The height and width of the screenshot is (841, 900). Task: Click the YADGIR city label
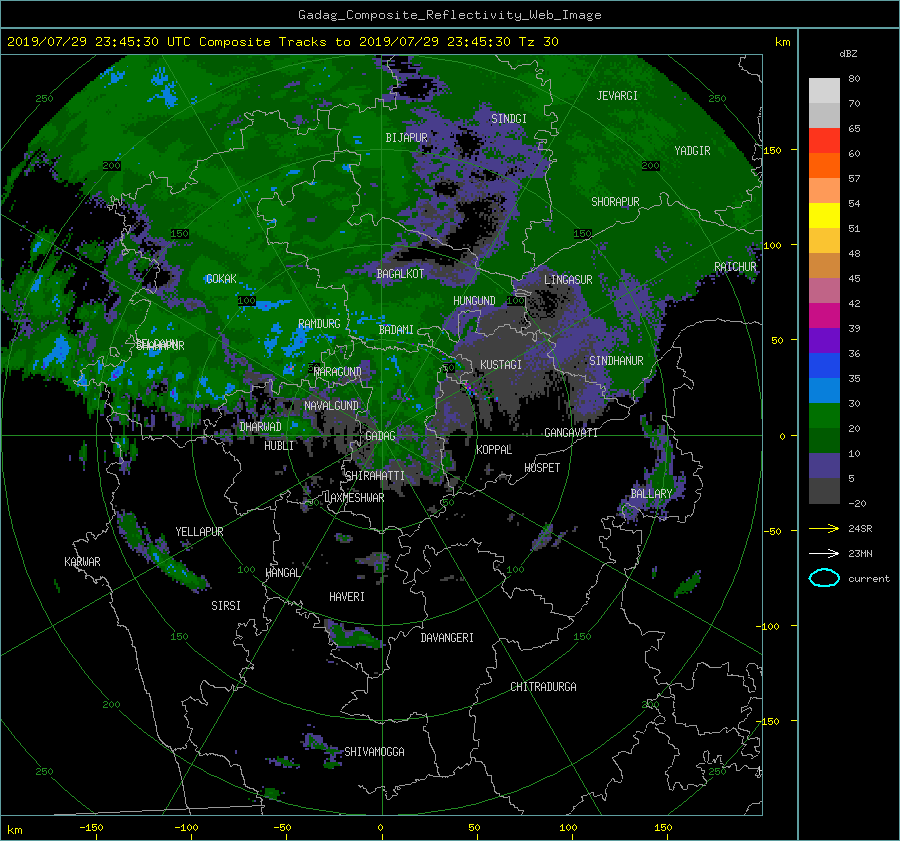(x=692, y=151)
